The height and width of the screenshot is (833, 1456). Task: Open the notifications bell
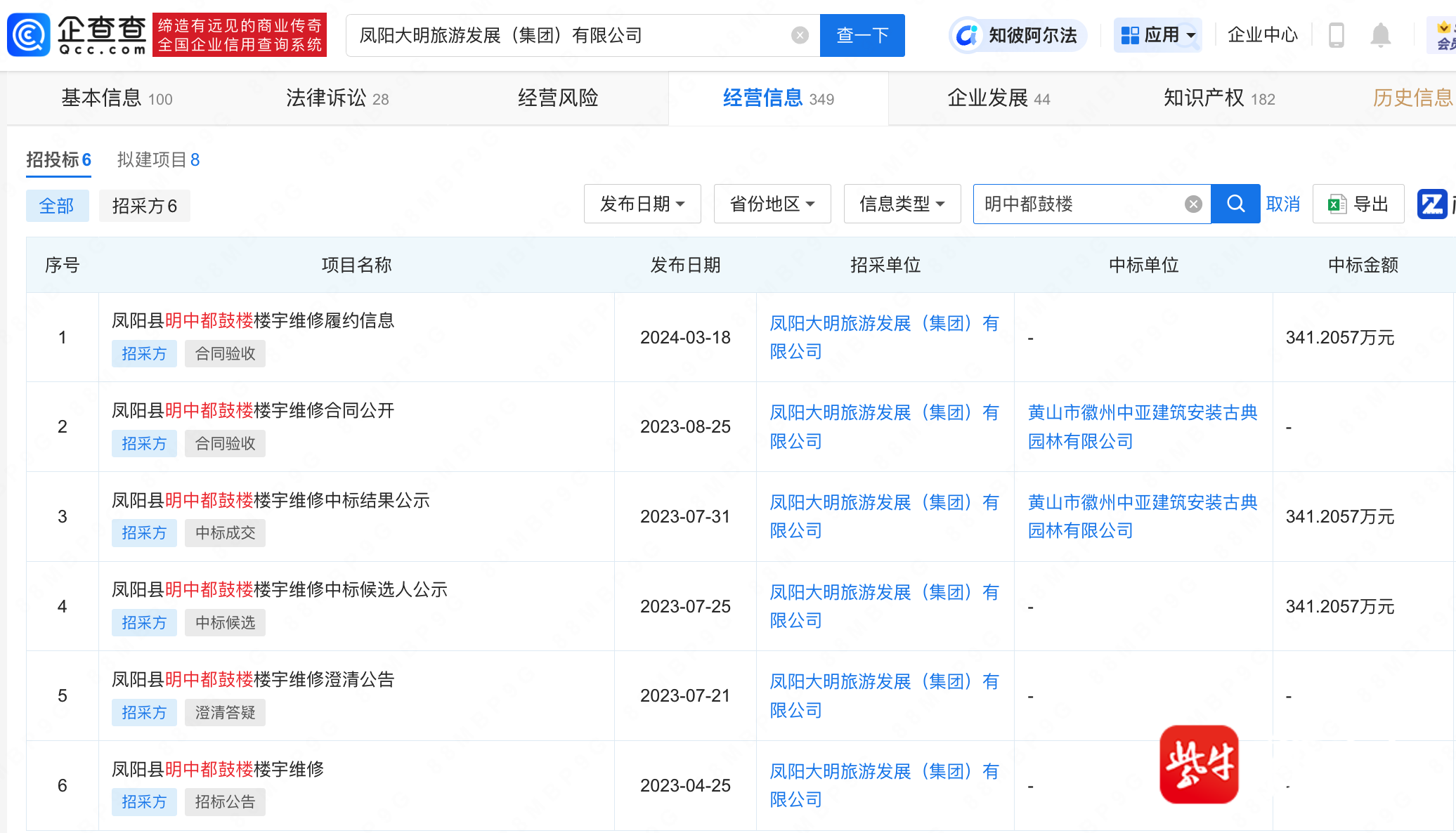(x=1380, y=35)
